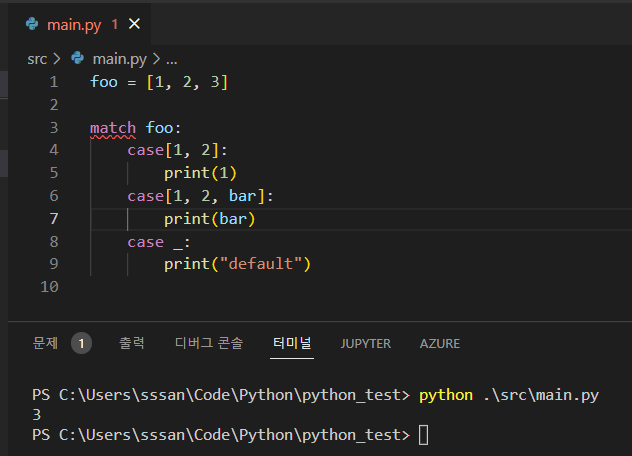Click the Python file icon on main.py tab
The width and height of the screenshot is (632, 456).
pos(32,23)
